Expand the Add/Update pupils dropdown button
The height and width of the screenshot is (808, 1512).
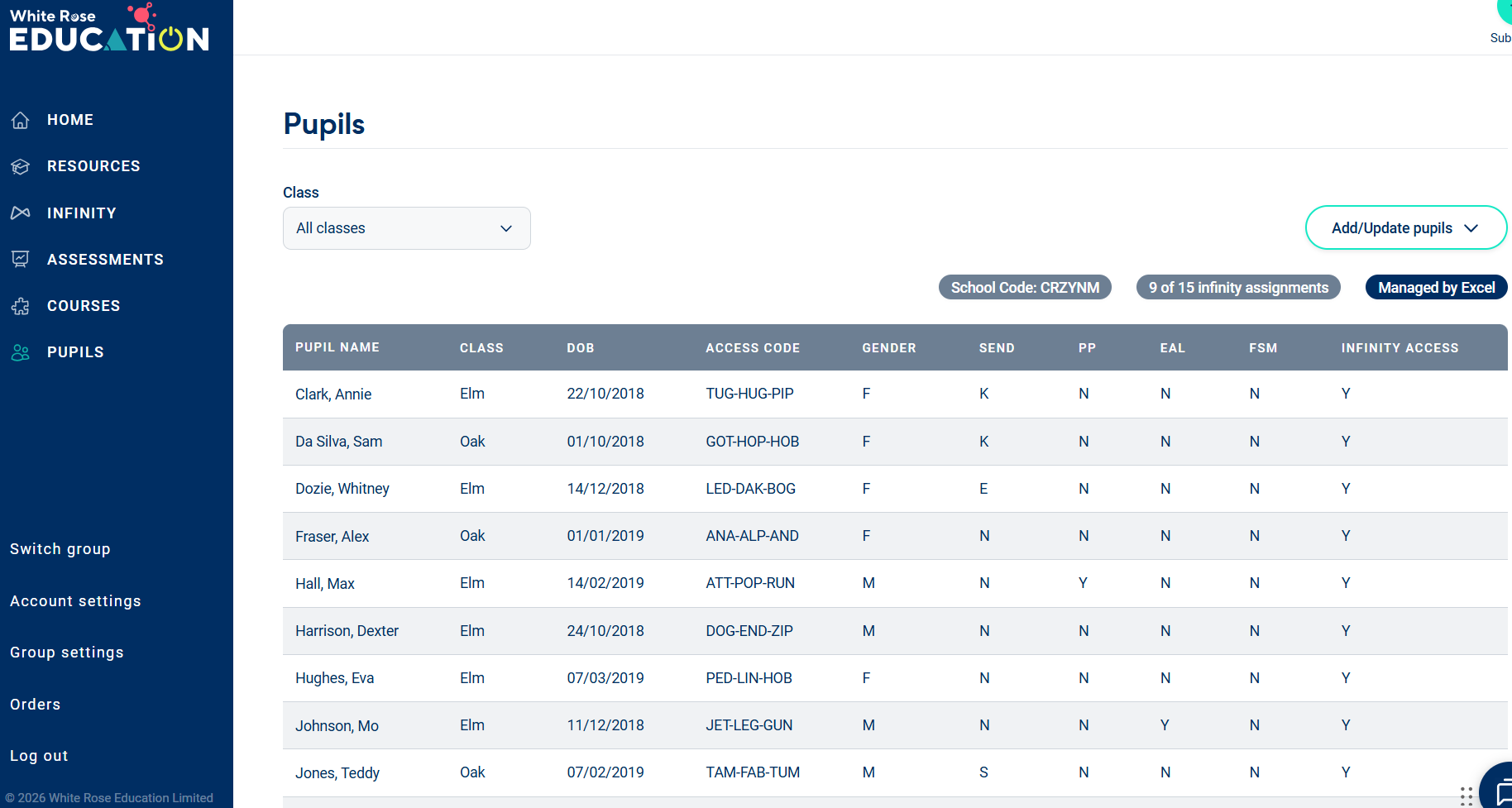[1405, 227]
